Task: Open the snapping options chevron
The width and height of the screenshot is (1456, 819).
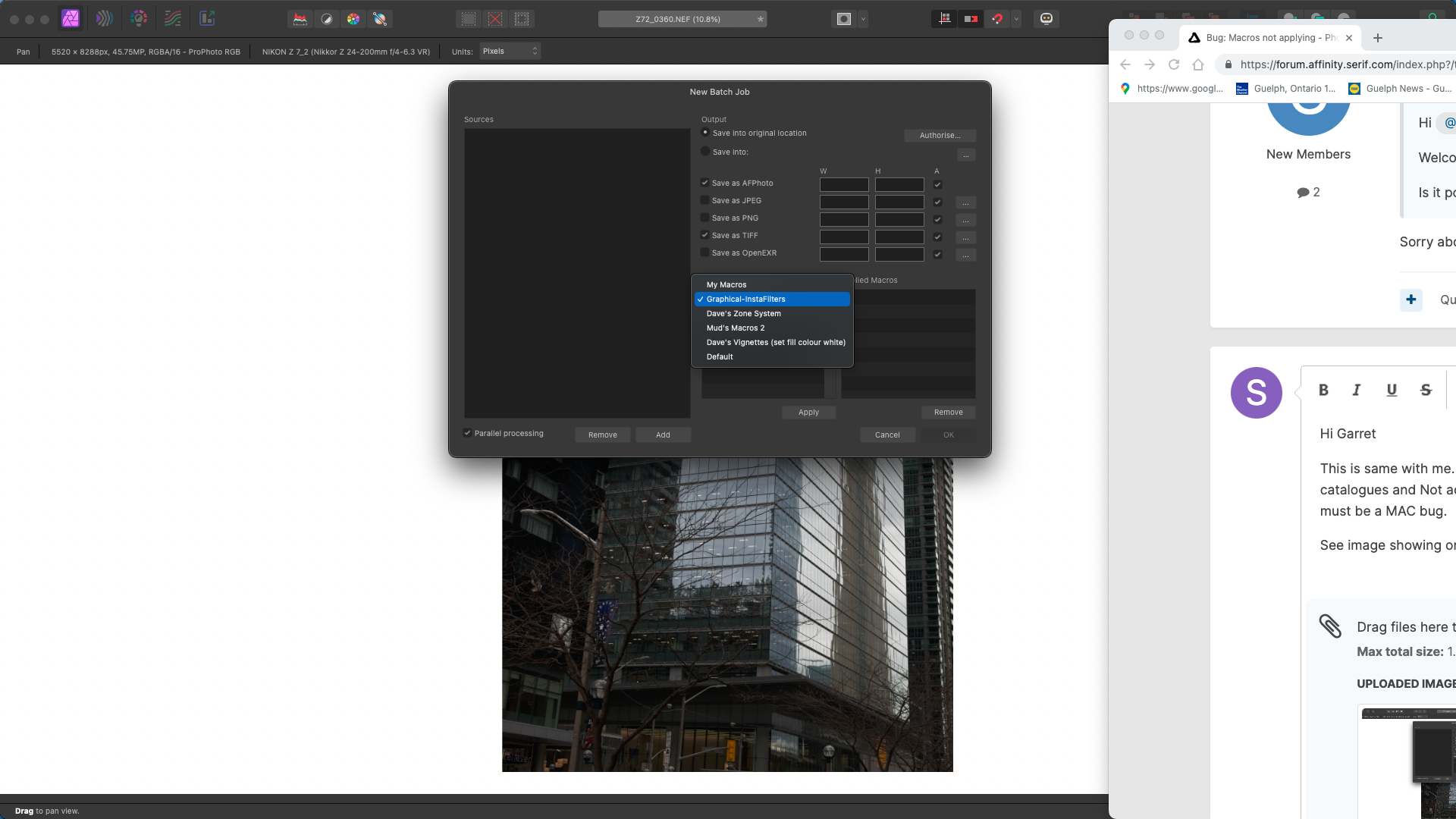Action: (1016, 18)
